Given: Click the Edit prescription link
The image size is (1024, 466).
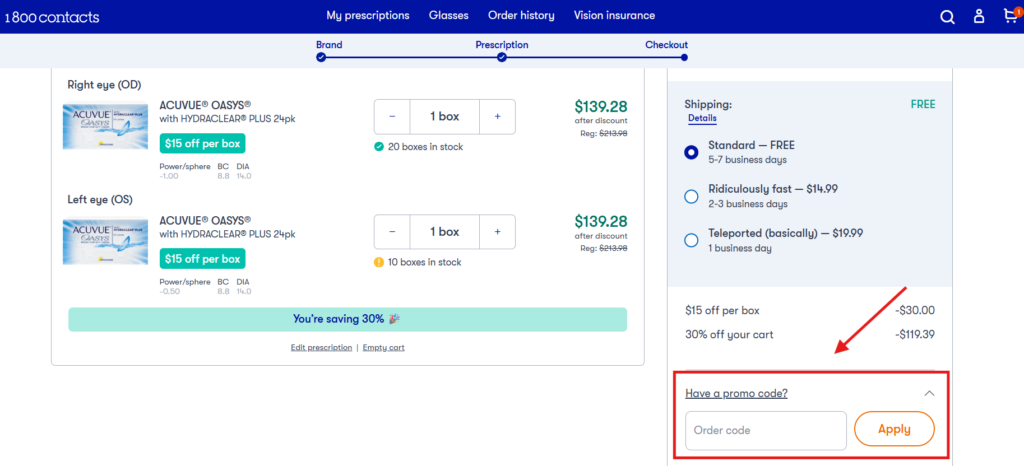Looking at the screenshot, I should 321,348.
